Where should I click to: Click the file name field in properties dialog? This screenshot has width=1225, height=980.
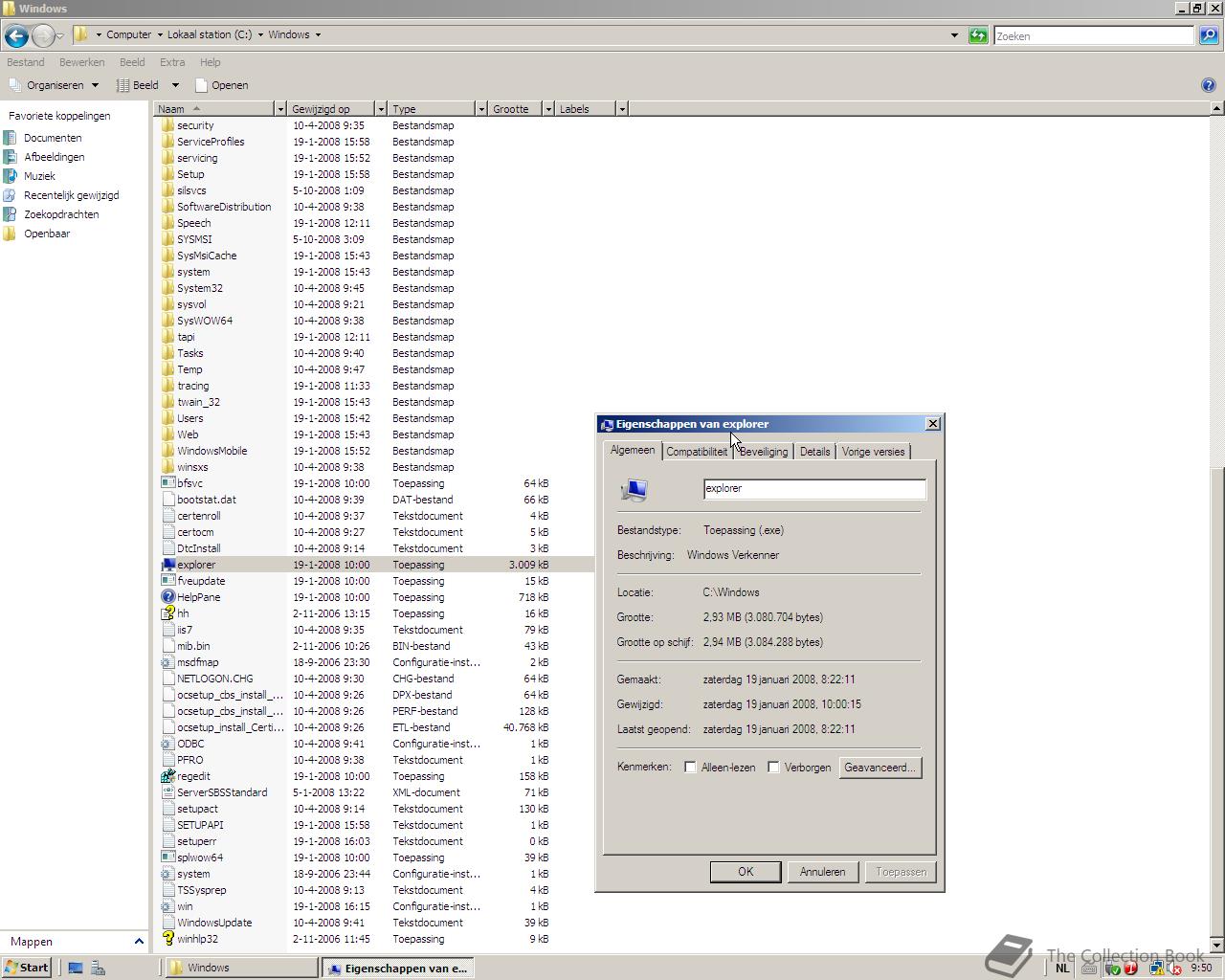tap(814, 489)
